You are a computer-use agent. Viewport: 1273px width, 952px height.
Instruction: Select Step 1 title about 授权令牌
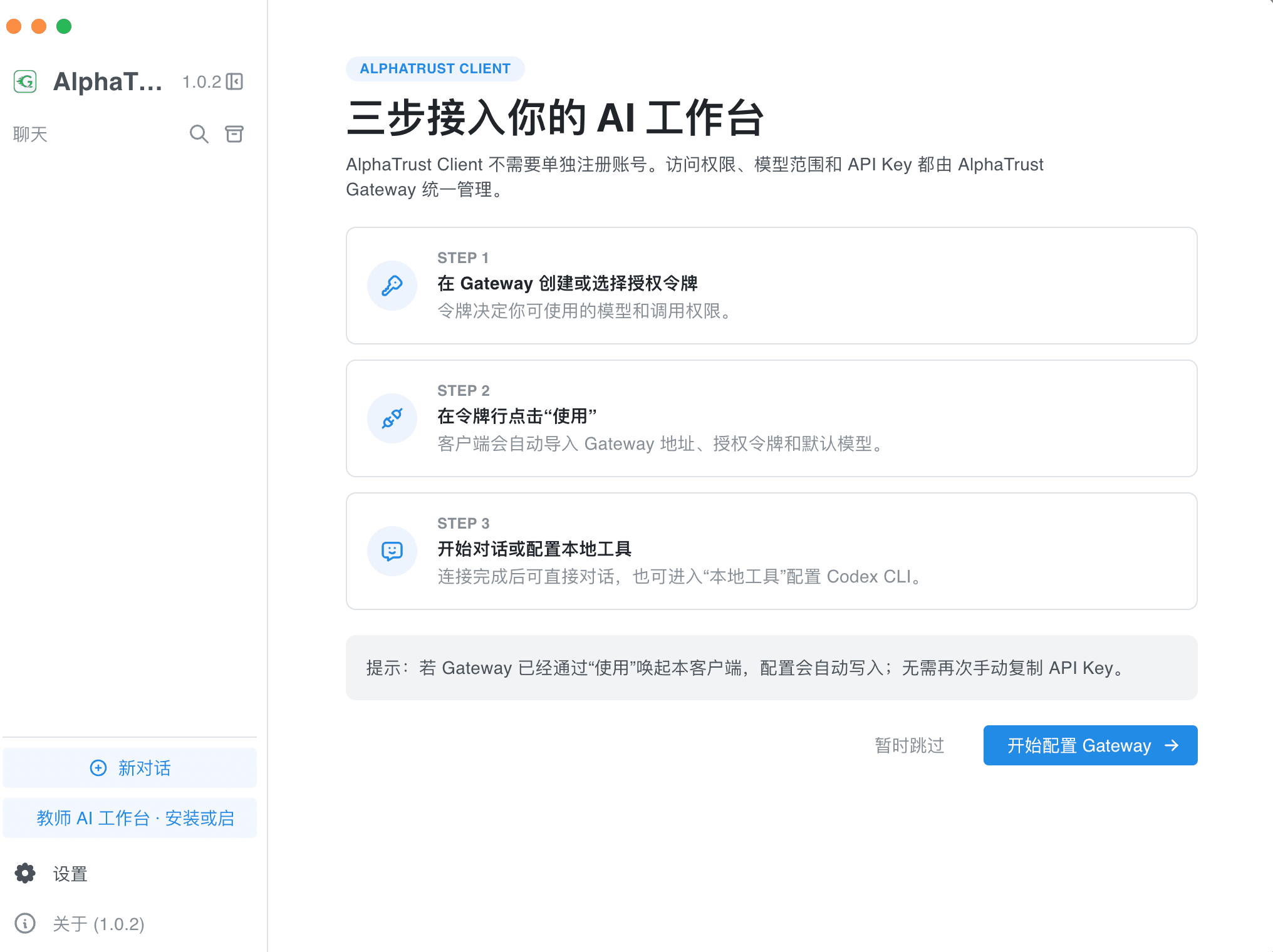(x=568, y=283)
